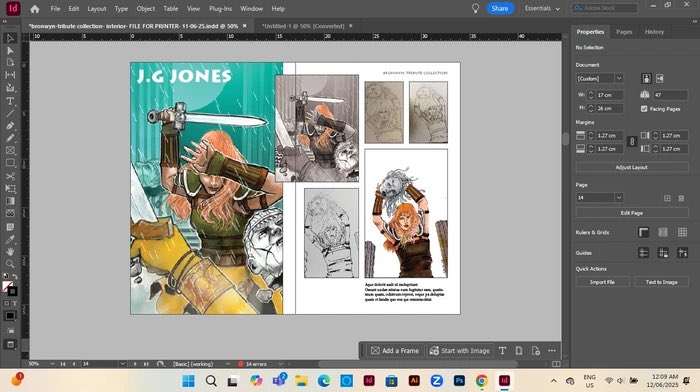Toggle show guides icon
700x392 pixels.
pos(643,253)
